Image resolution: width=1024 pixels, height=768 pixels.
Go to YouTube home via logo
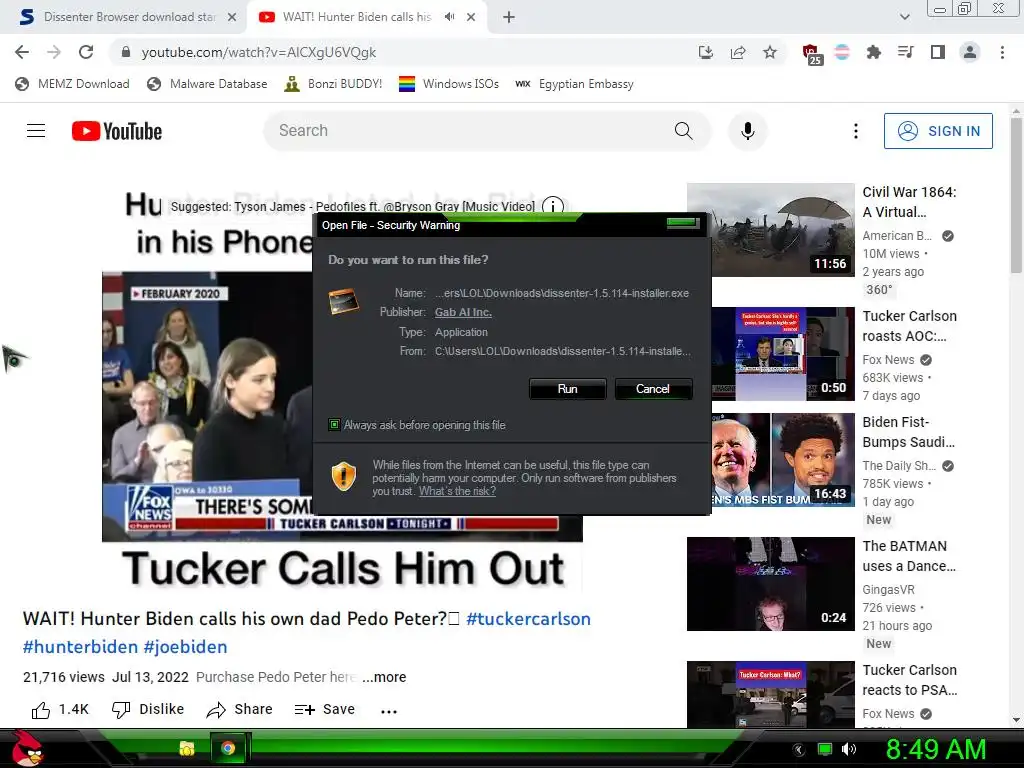[x=117, y=131]
